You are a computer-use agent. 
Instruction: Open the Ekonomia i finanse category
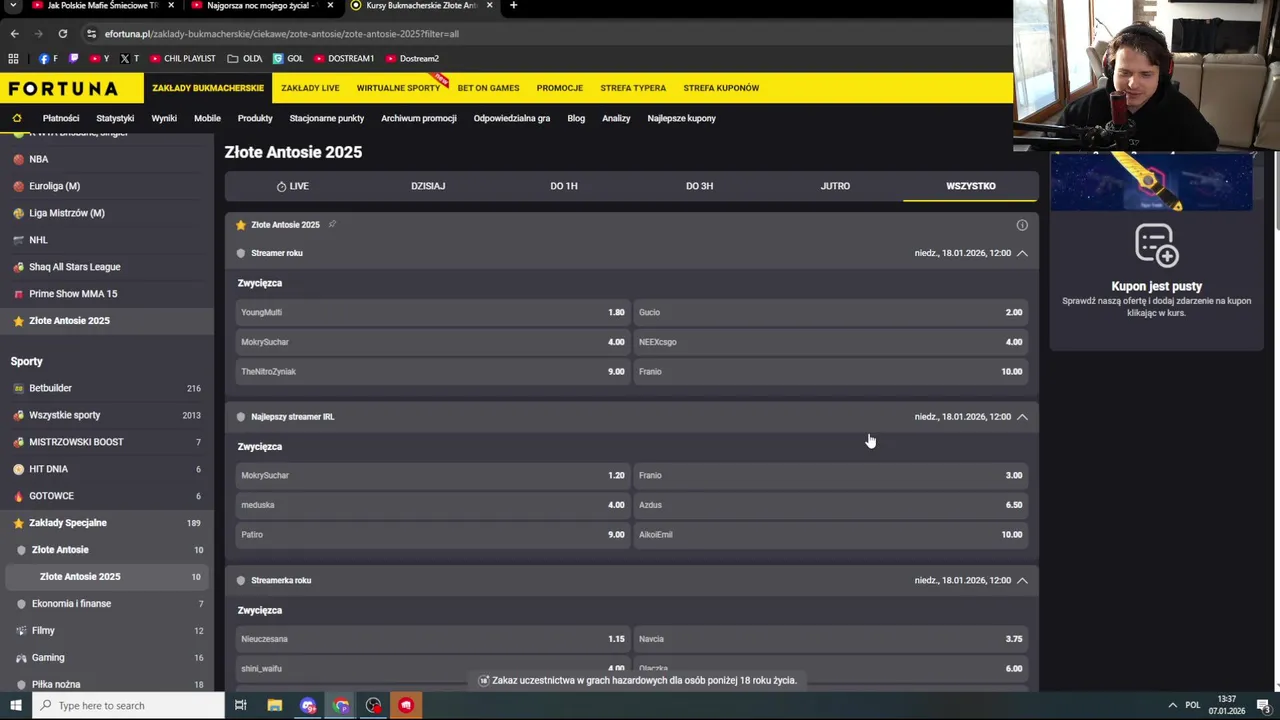pyautogui.click(x=107, y=604)
